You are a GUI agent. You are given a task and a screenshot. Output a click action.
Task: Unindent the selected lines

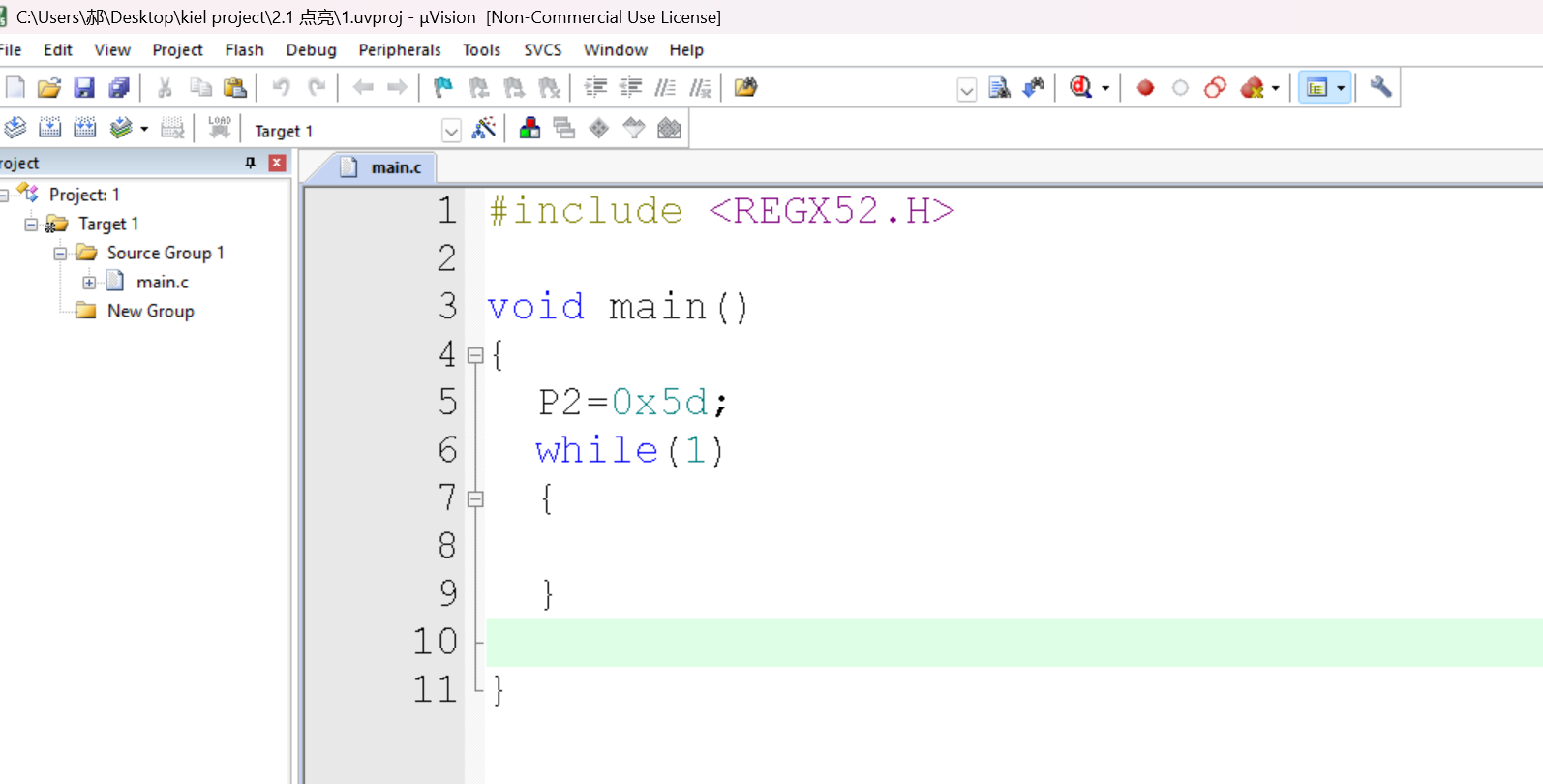630,88
